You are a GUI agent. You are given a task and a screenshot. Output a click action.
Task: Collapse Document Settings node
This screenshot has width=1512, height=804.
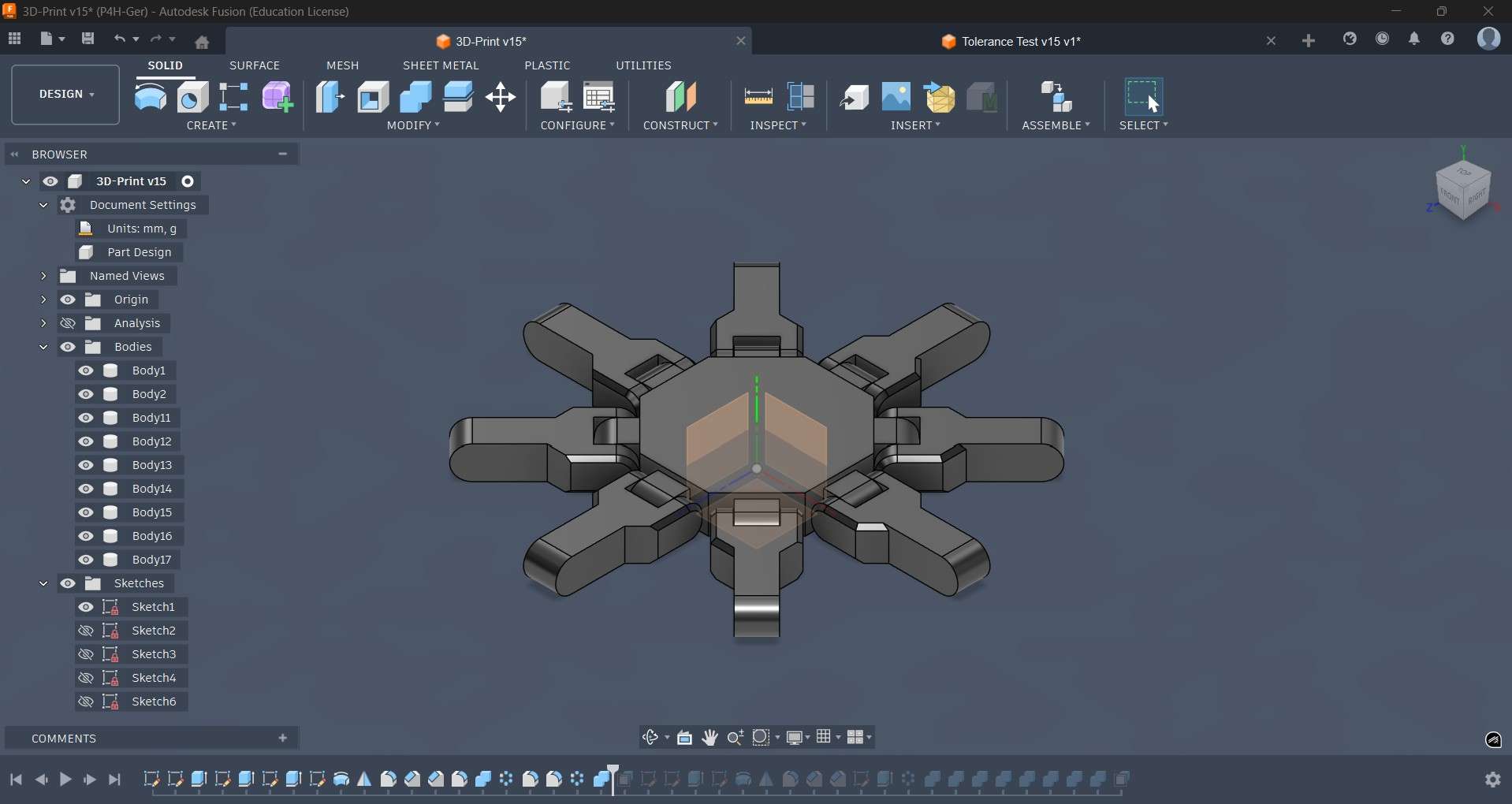coord(43,205)
